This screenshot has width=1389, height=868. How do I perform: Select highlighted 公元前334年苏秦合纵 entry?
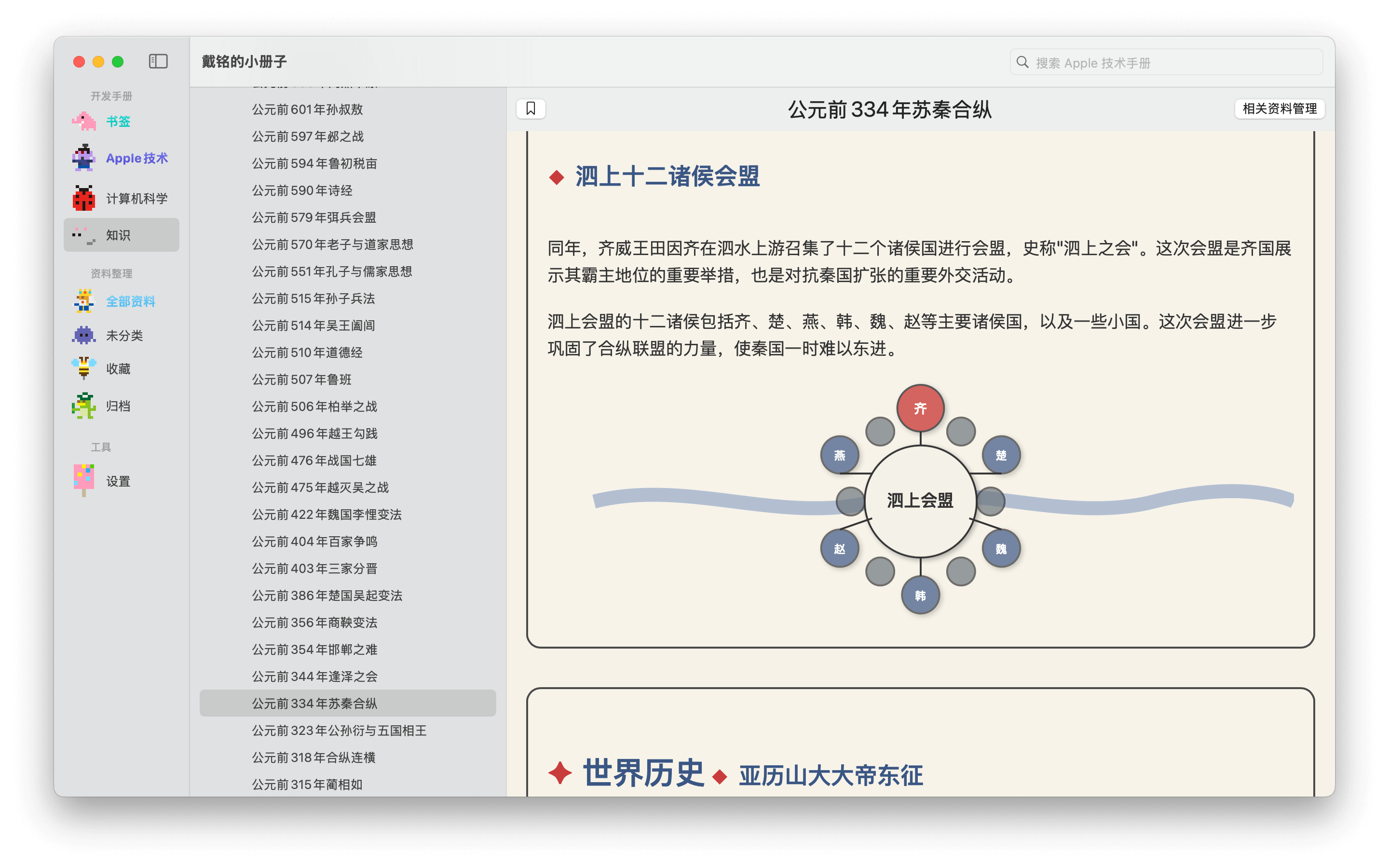tap(347, 703)
